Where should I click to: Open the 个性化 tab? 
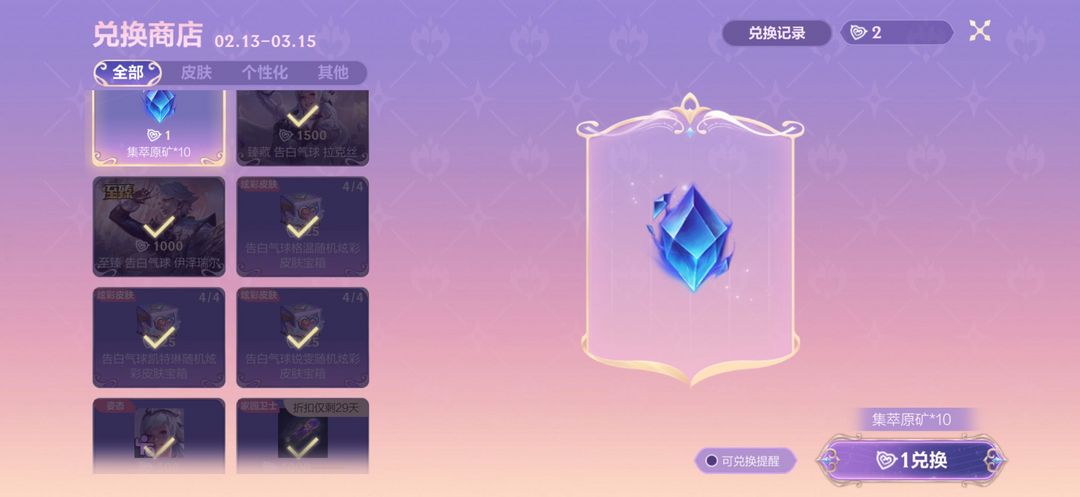pos(264,72)
